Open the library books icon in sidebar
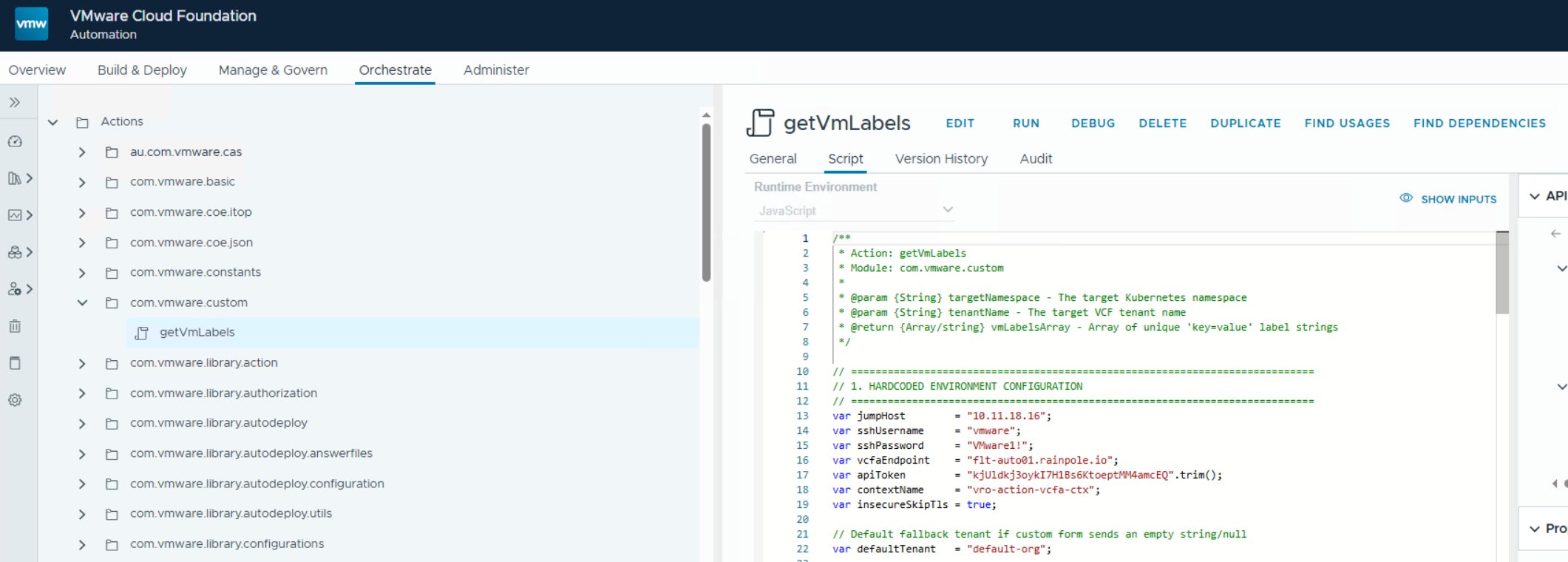 15,178
